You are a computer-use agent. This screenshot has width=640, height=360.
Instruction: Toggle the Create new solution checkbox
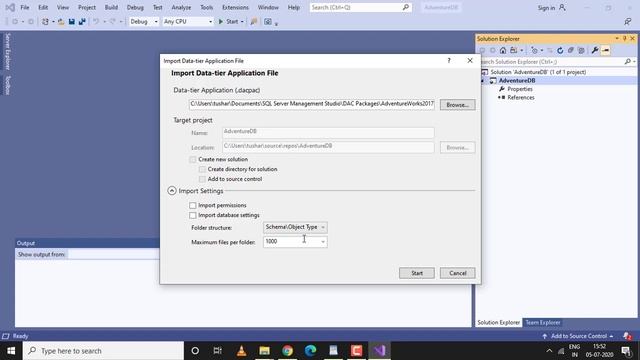point(193,160)
